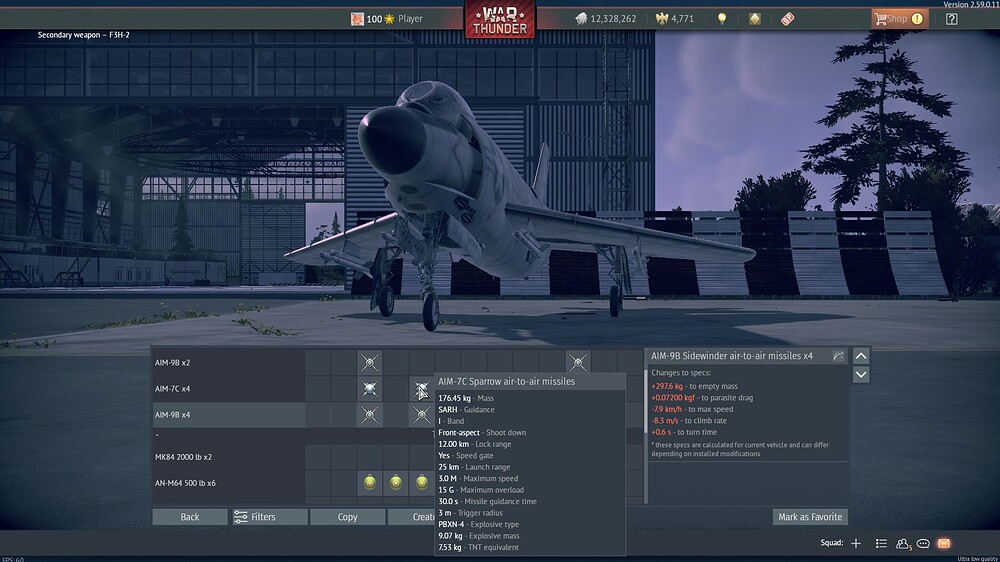Select the MK84 2000 lb x2 preset
1000x562 pixels.
tap(228, 457)
